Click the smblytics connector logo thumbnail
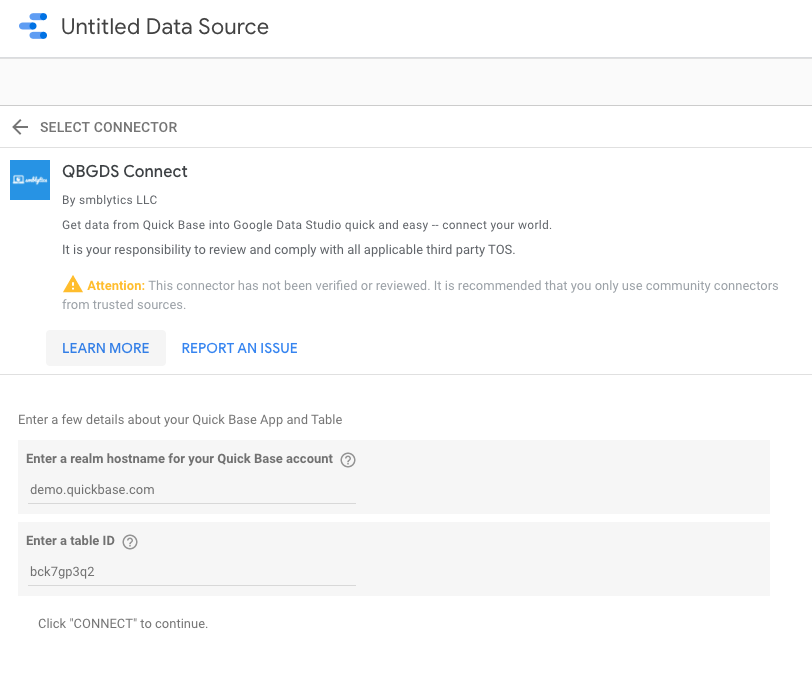 (x=30, y=180)
